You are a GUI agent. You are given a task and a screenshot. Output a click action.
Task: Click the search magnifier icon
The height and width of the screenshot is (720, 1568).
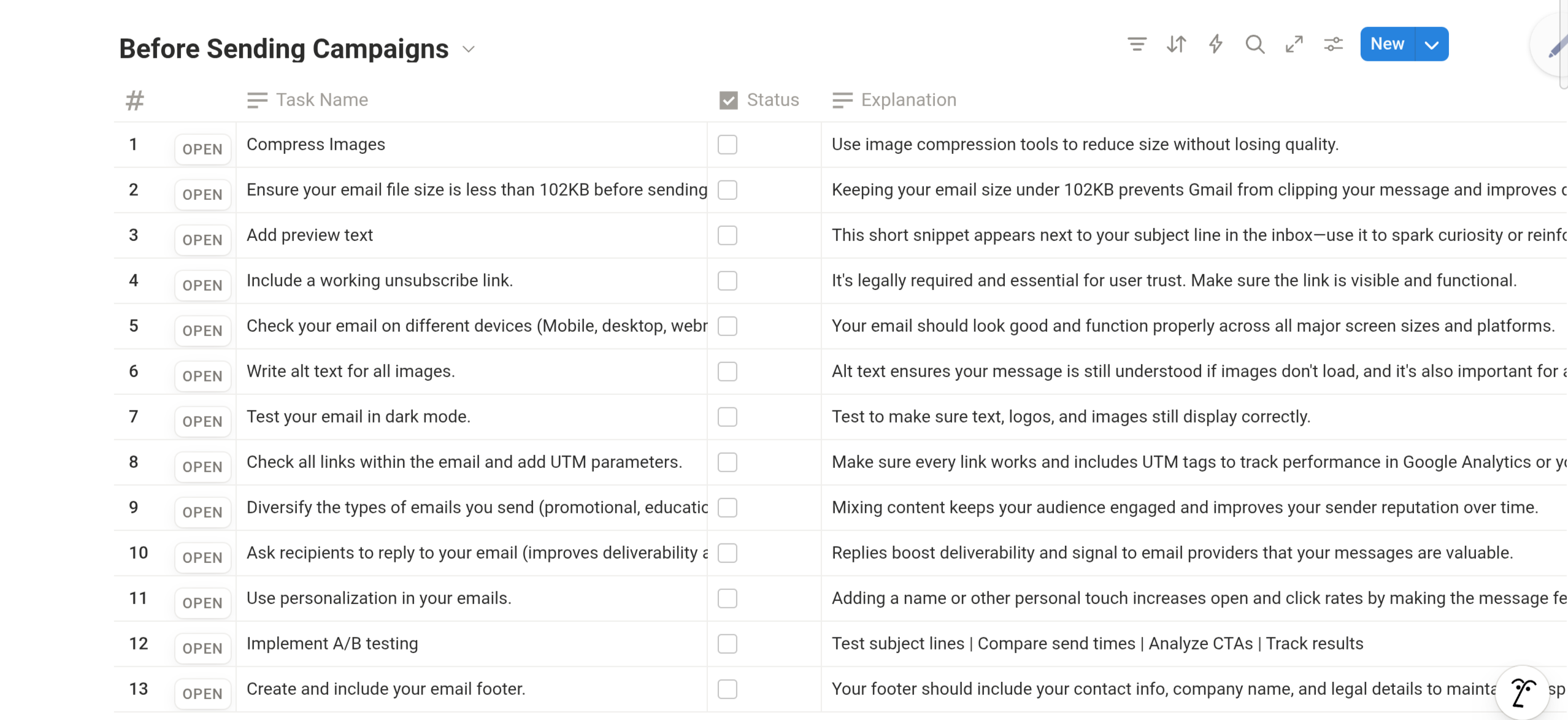tap(1255, 44)
